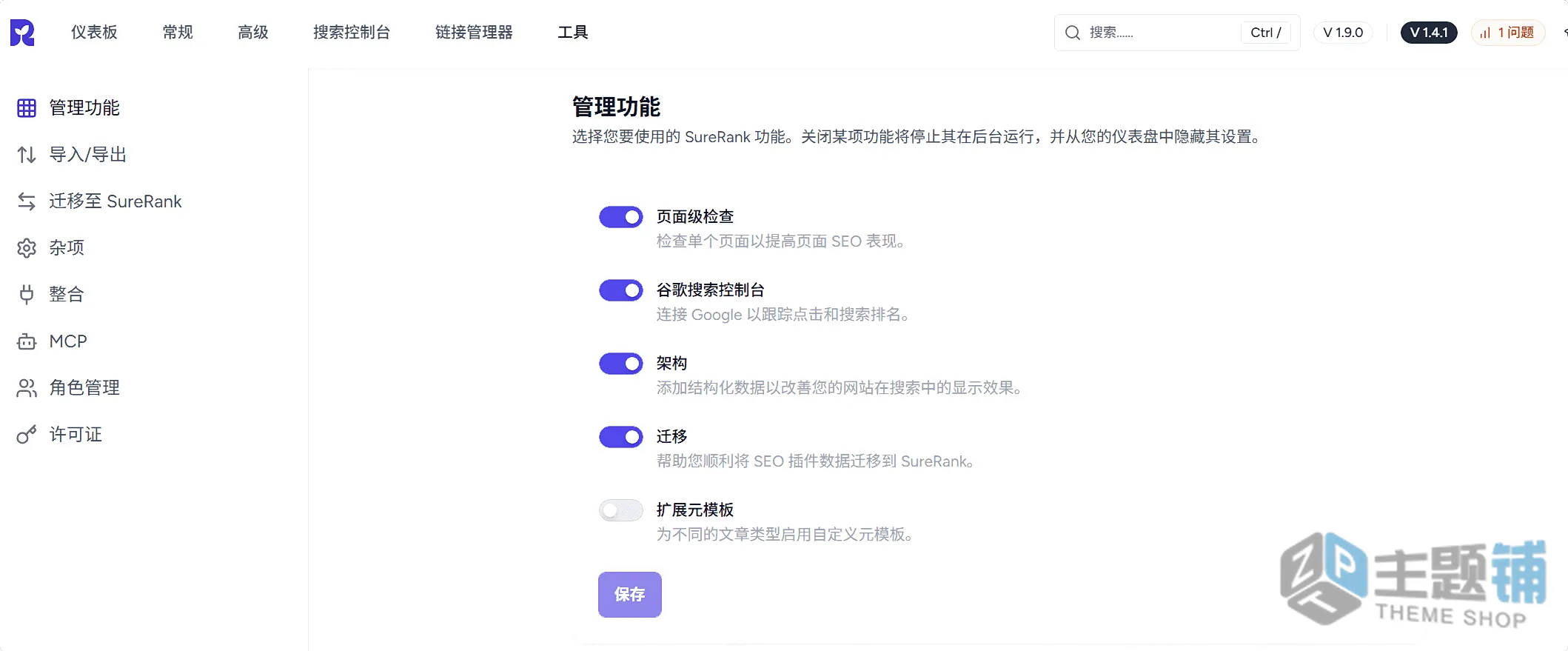Disable the 页面级检查 toggle

tap(621, 217)
